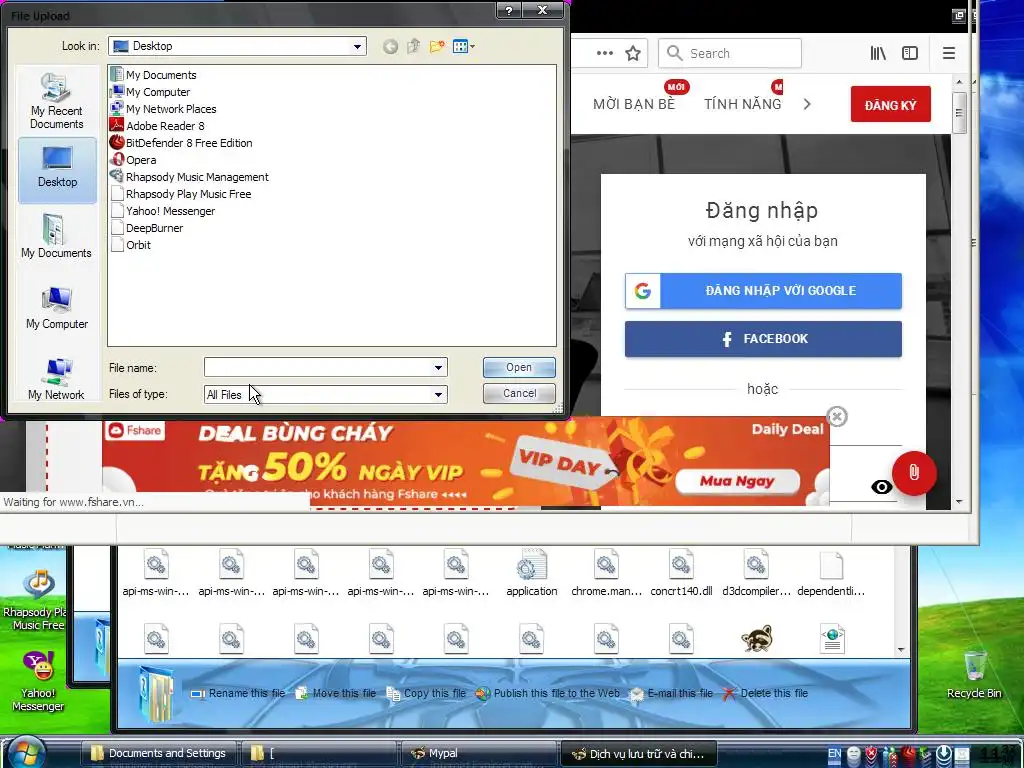
Task: Select d3dcompiler file in Explorer window
Action: coord(756,573)
